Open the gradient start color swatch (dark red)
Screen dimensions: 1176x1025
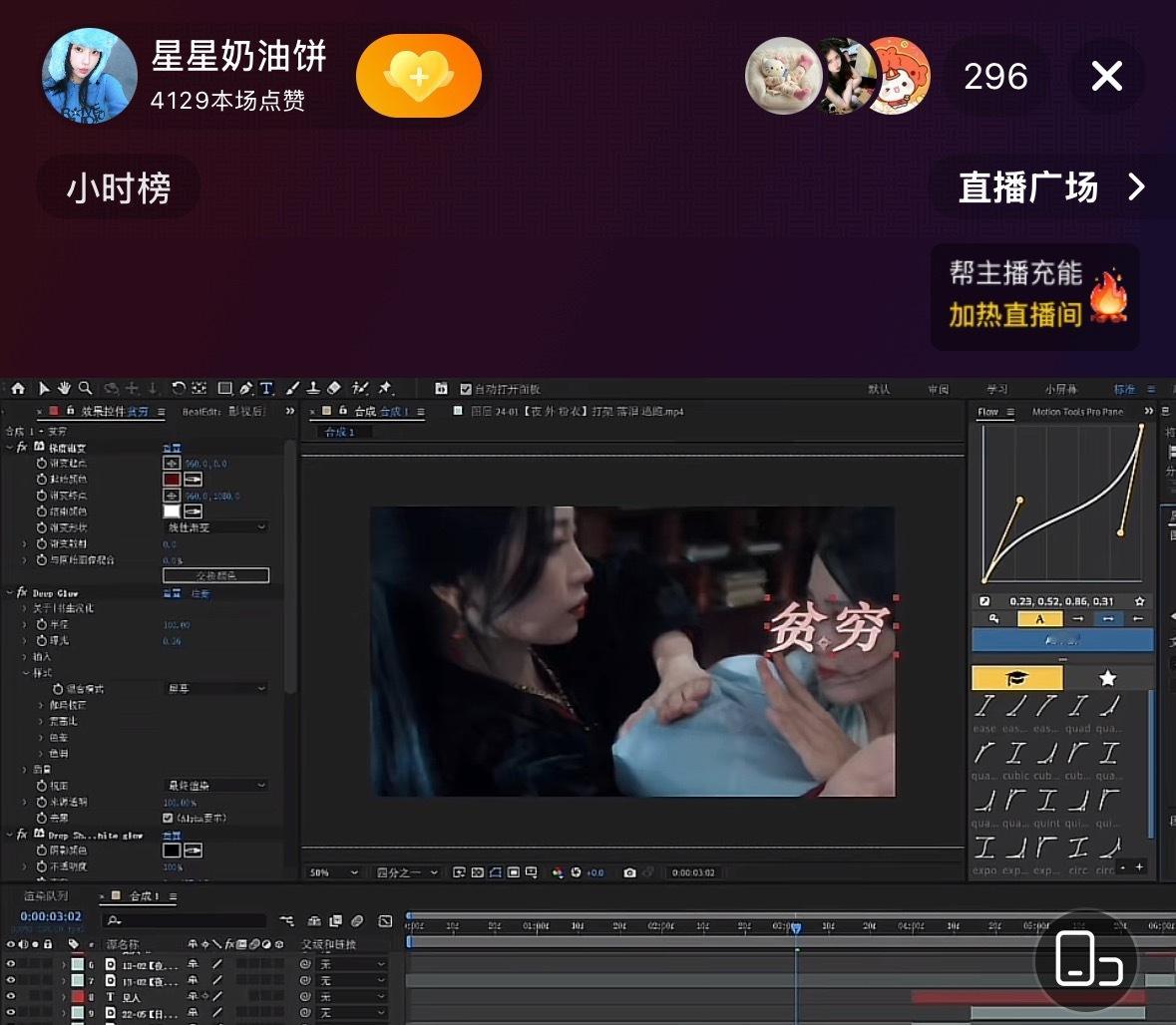pos(172,480)
